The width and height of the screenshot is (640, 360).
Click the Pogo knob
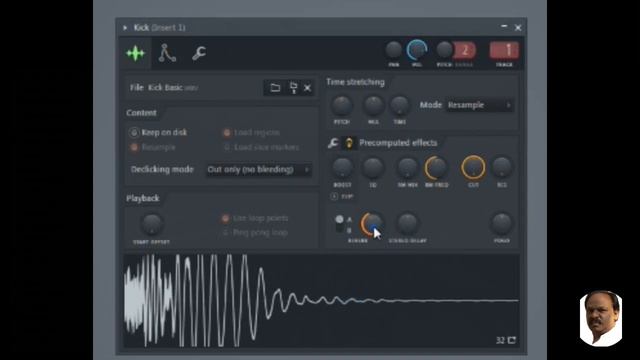pyautogui.click(x=502, y=223)
